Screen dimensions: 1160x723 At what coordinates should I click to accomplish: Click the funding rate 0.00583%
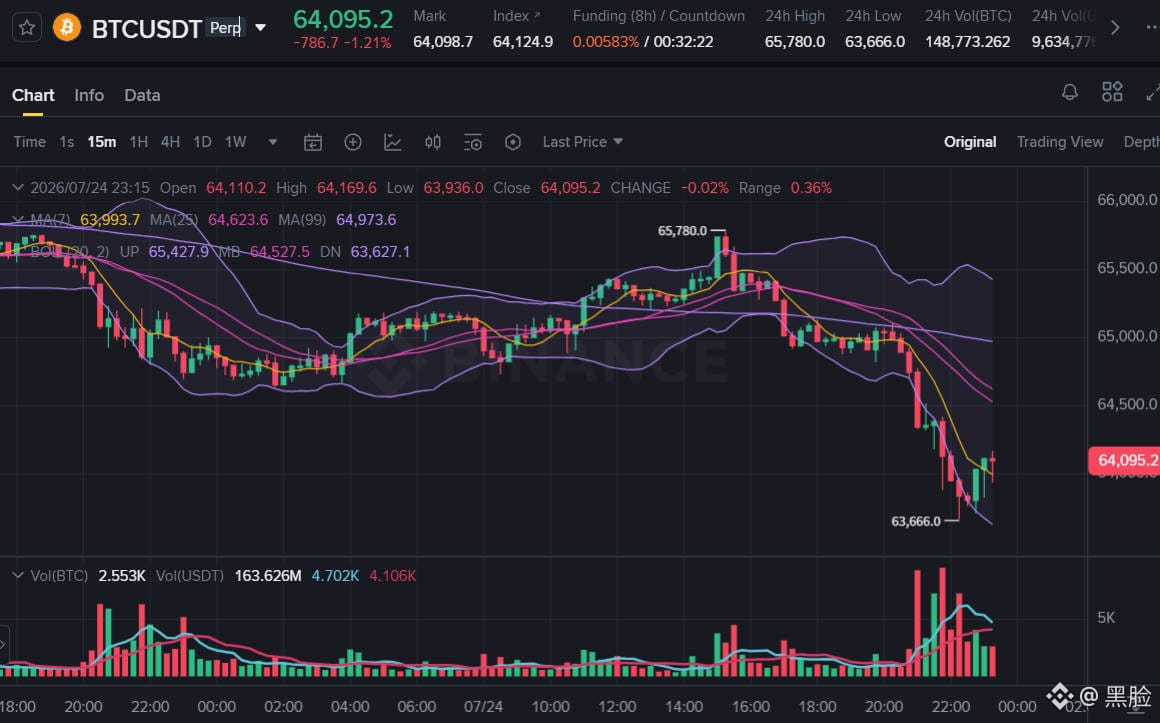[606, 42]
